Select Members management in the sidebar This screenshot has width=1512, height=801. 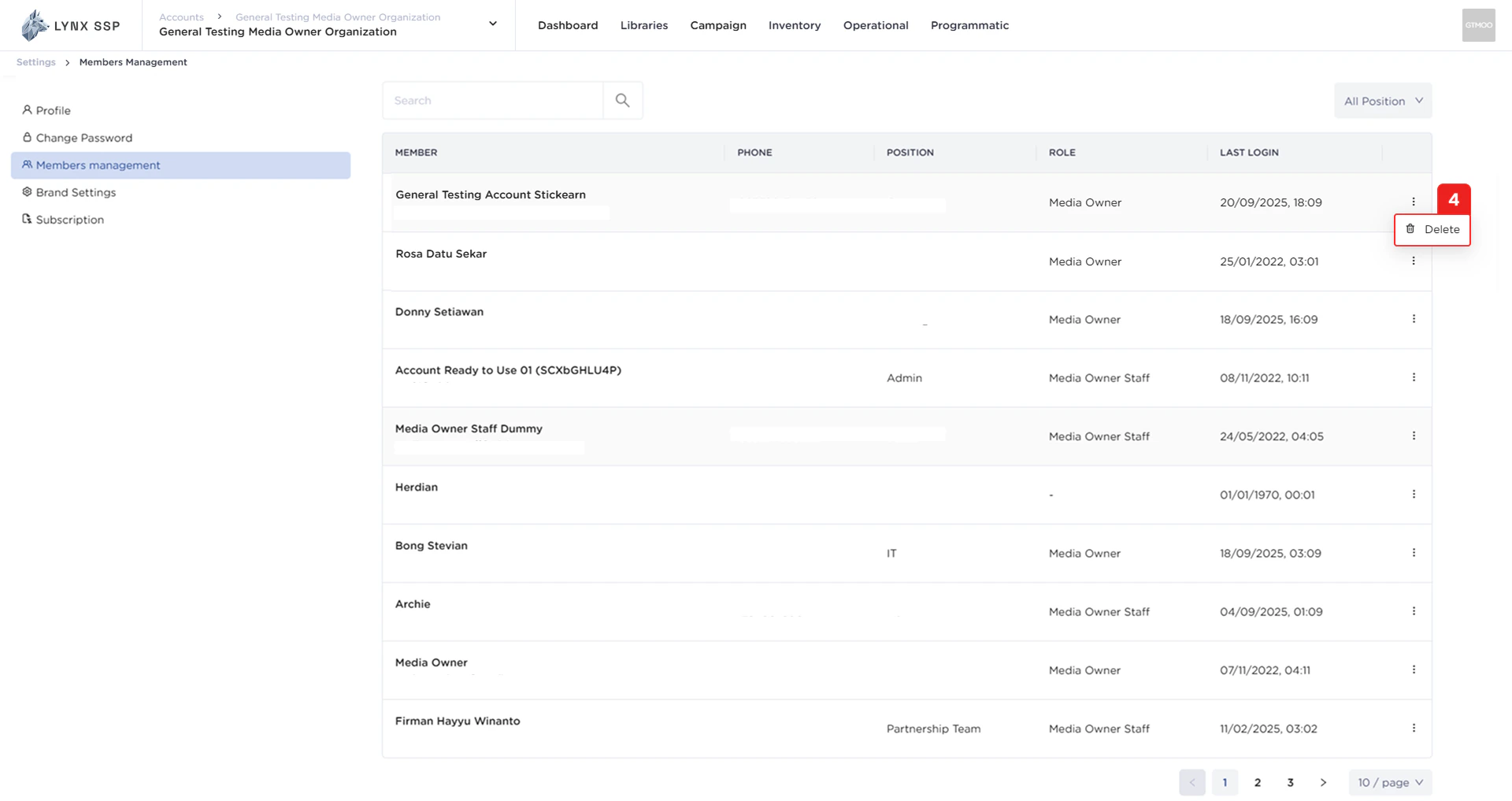(x=180, y=165)
